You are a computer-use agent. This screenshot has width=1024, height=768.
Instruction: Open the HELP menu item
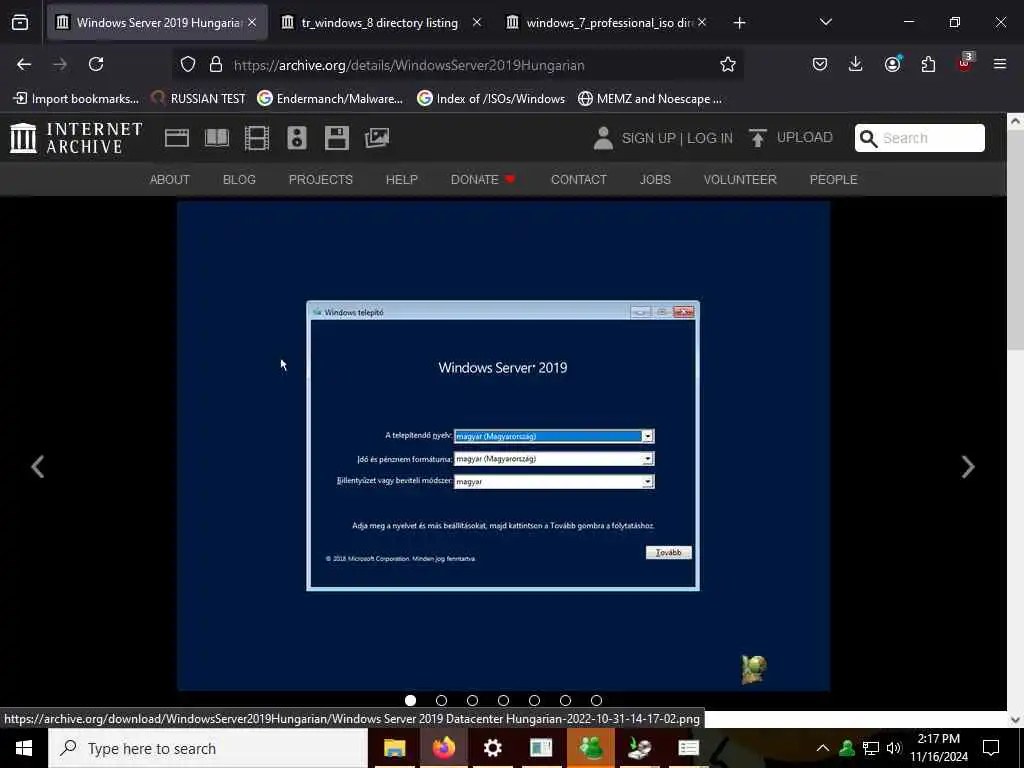pos(402,180)
